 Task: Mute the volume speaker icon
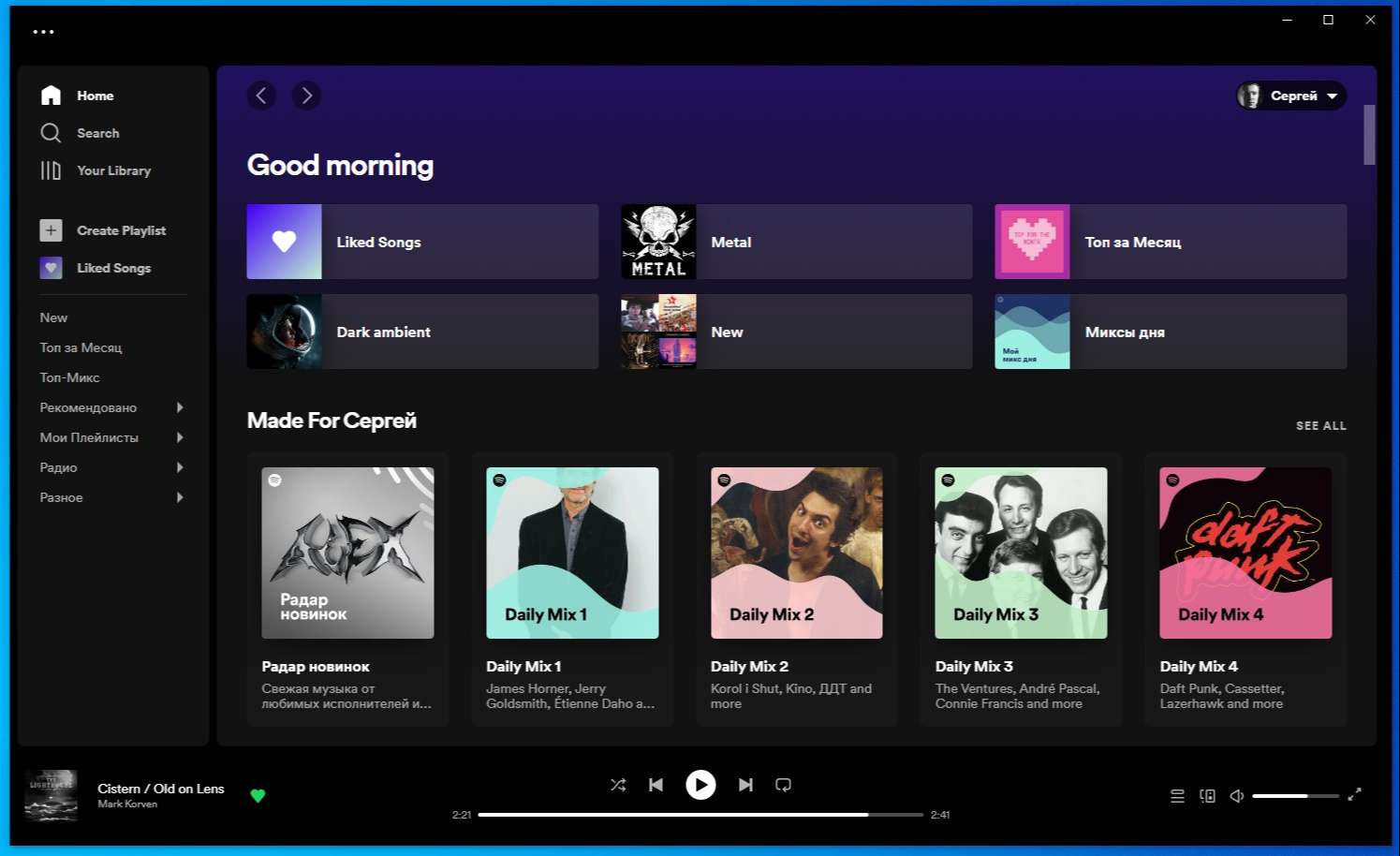(x=1236, y=796)
